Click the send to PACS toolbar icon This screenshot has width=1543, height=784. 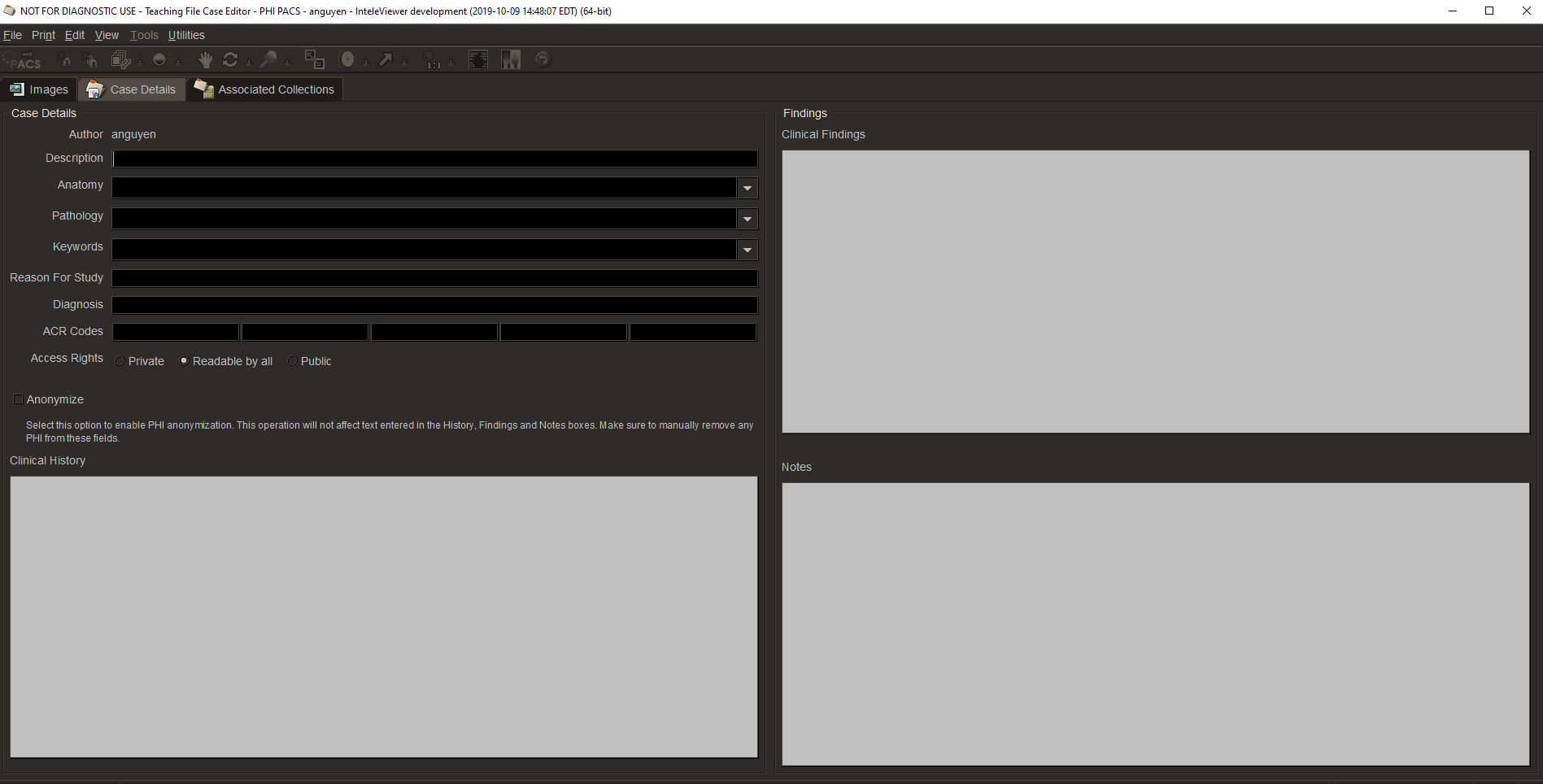pos(23,60)
